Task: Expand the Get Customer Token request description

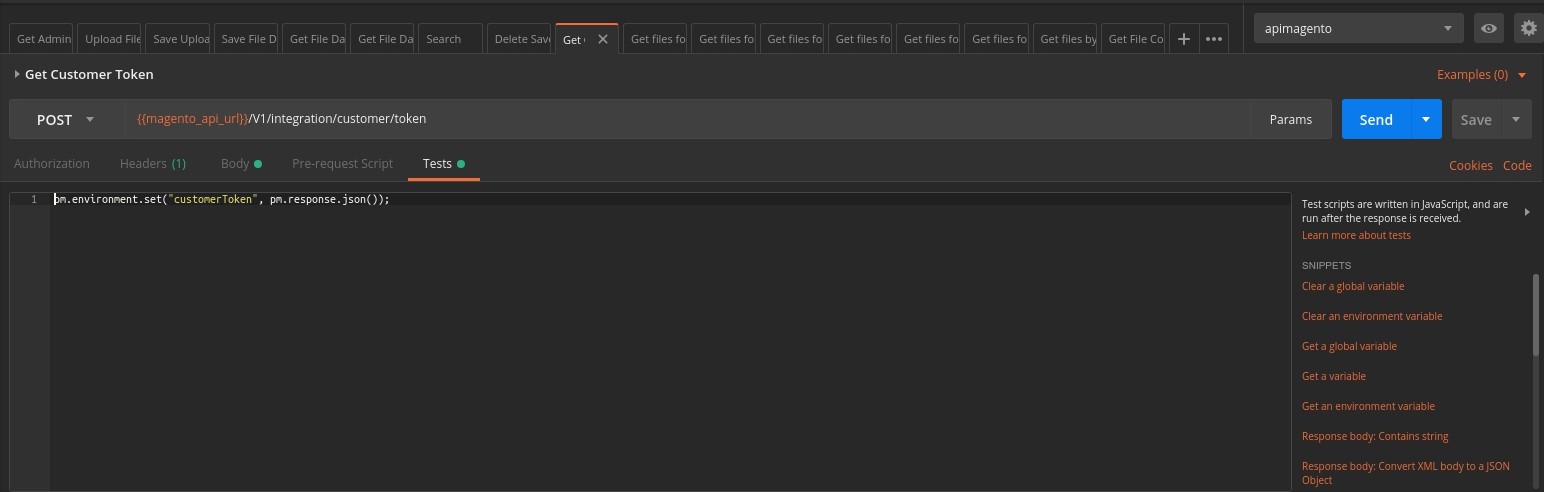Action: pyautogui.click(x=17, y=74)
